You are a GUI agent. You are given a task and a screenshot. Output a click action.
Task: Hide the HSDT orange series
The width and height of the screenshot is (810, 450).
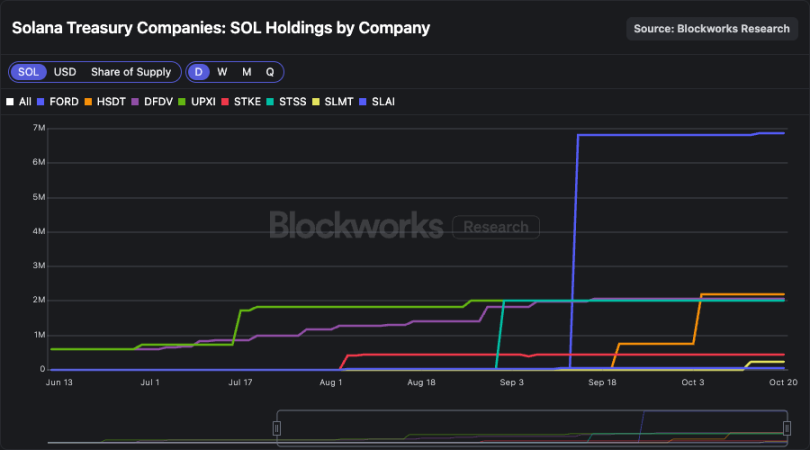click(105, 101)
